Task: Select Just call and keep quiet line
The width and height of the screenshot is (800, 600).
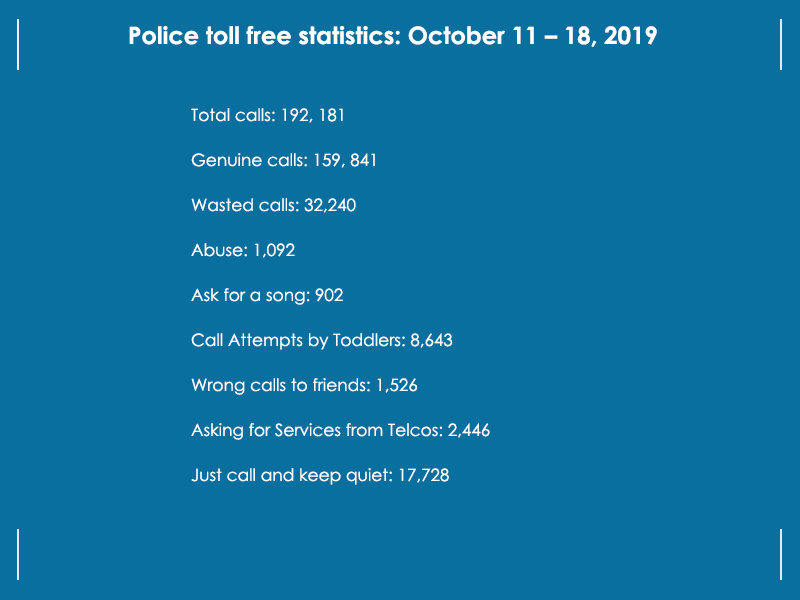Action: [x=320, y=476]
